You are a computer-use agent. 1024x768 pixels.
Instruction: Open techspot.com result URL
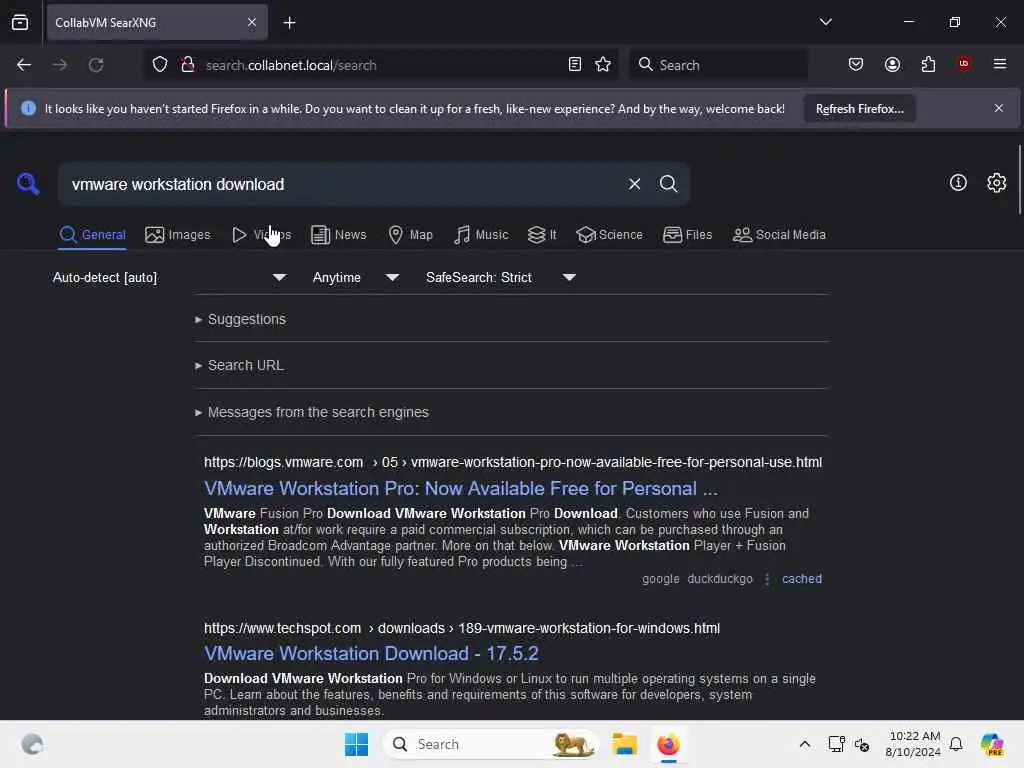click(462, 628)
